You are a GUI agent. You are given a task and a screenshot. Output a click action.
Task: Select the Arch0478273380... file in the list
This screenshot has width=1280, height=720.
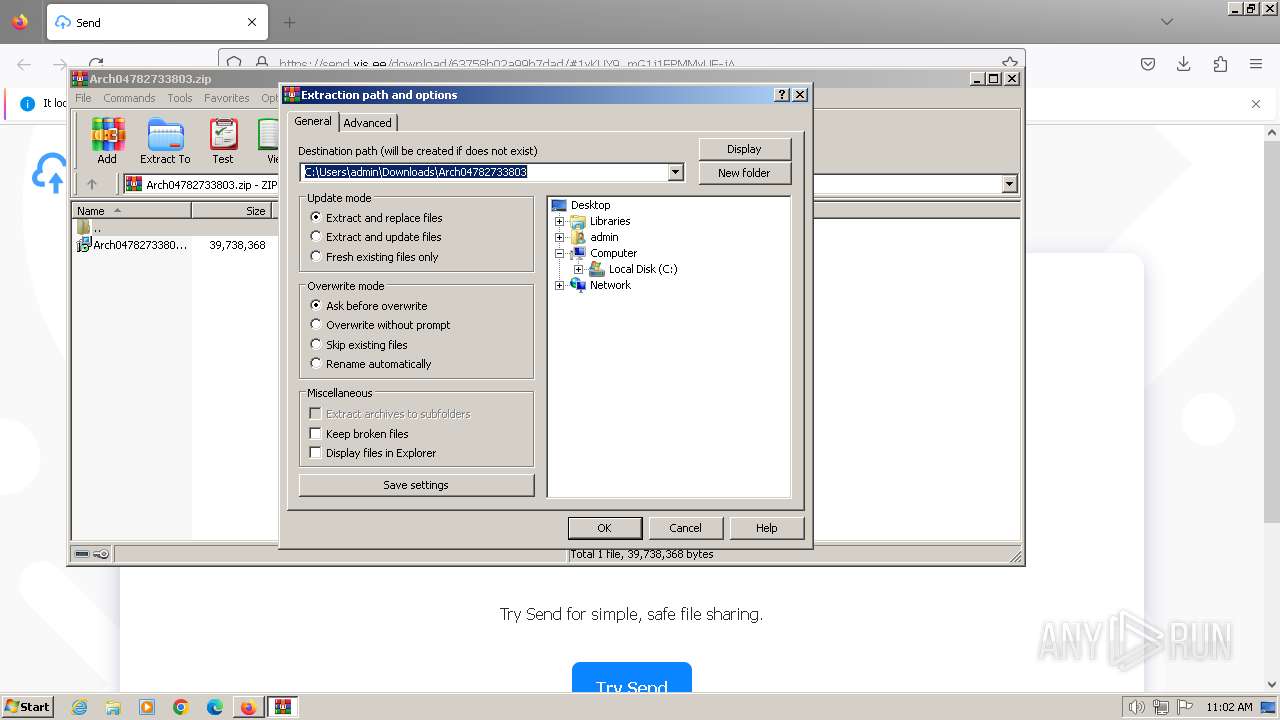pyautogui.click(x=132, y=245)
